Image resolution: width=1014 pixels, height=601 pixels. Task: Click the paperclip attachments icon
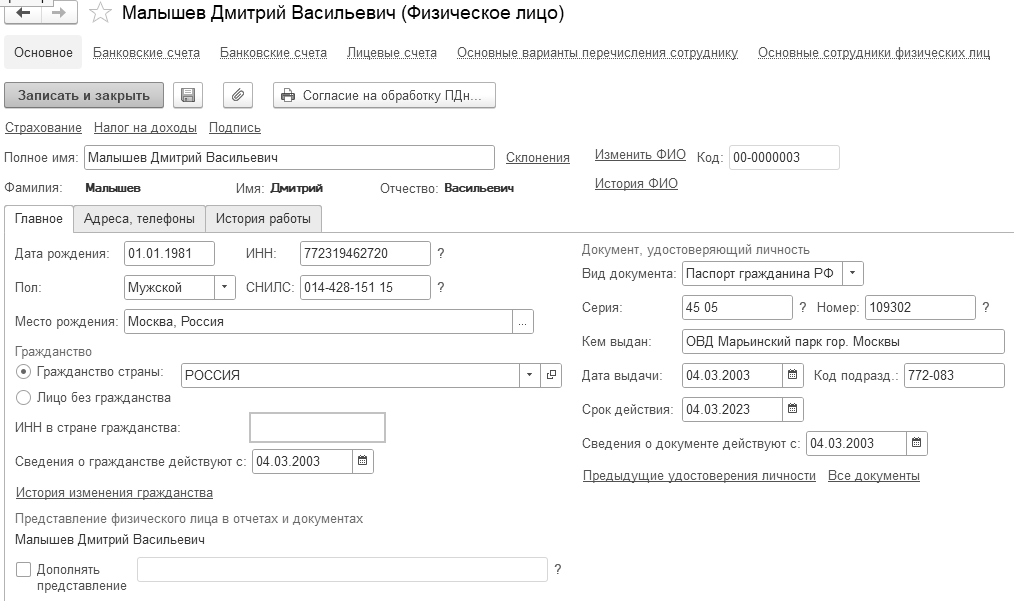tap(238, 95)
